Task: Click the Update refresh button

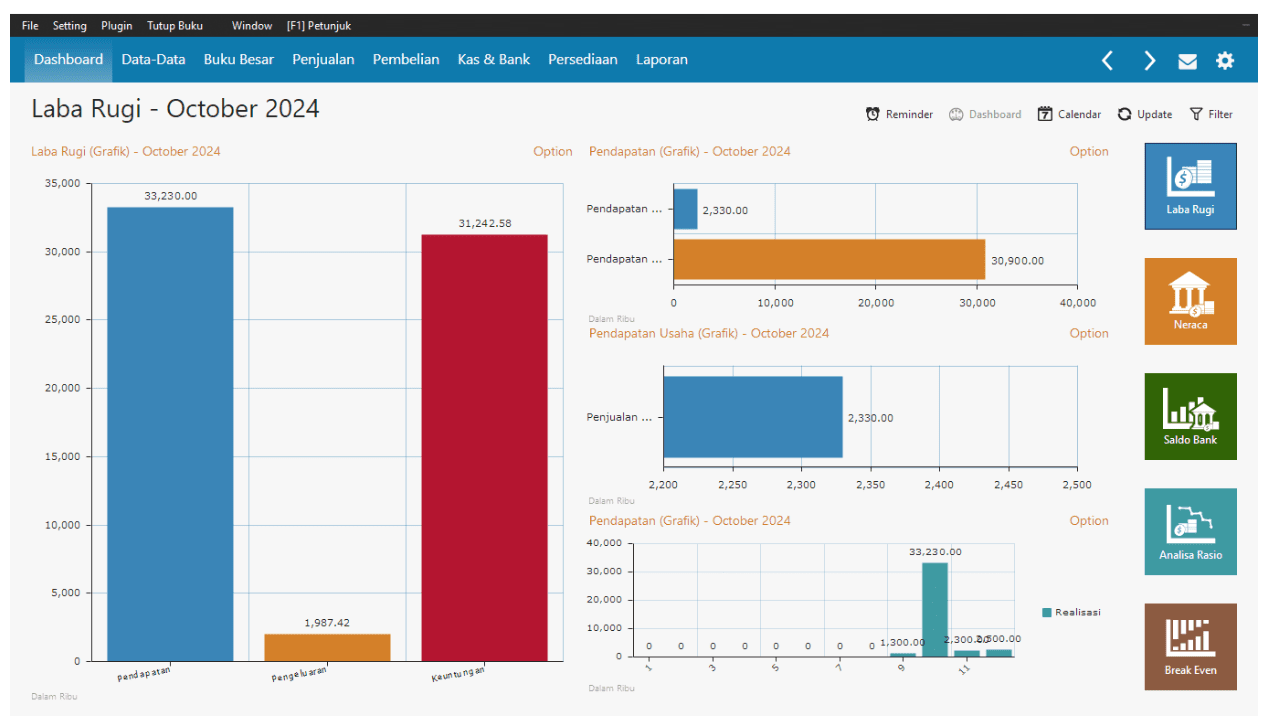Action: click(x=1145, y=114)
